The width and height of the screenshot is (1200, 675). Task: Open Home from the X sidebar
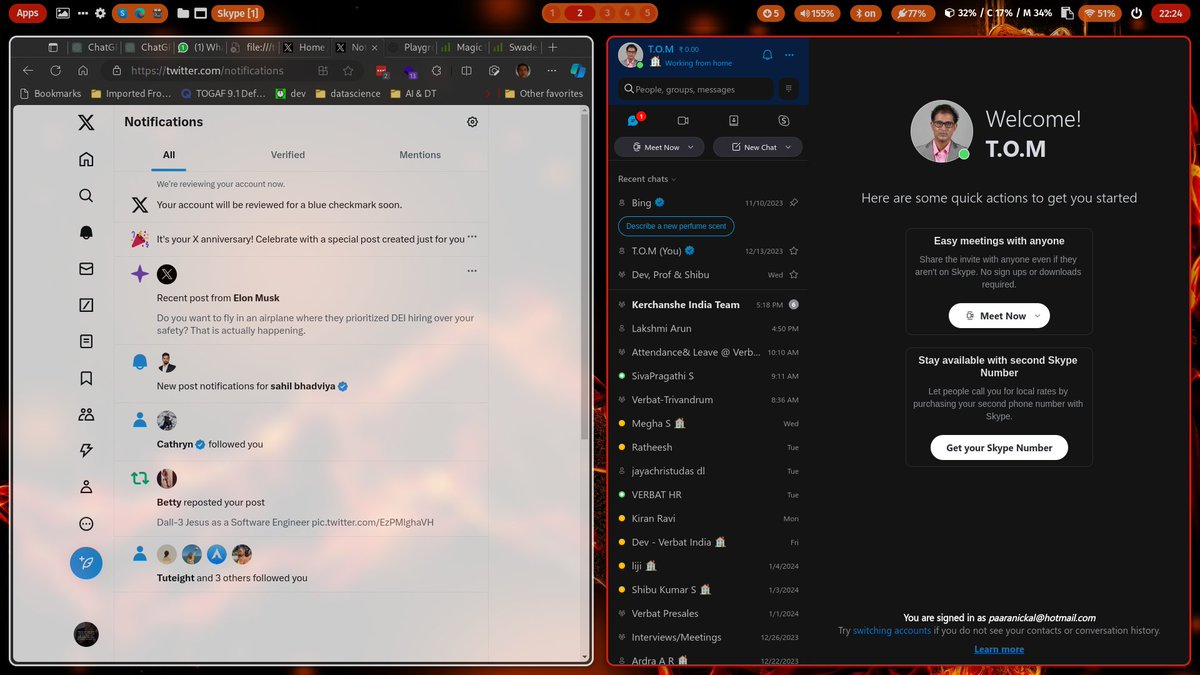[86, 159]
